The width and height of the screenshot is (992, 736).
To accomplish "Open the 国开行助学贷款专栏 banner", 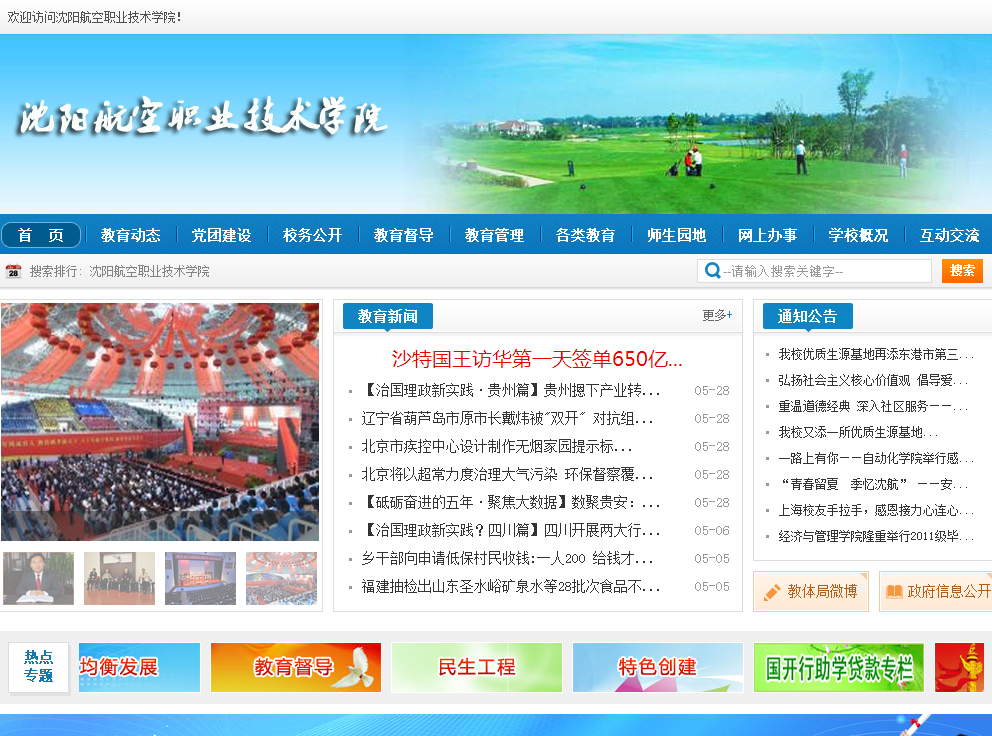I will [838, 667].
